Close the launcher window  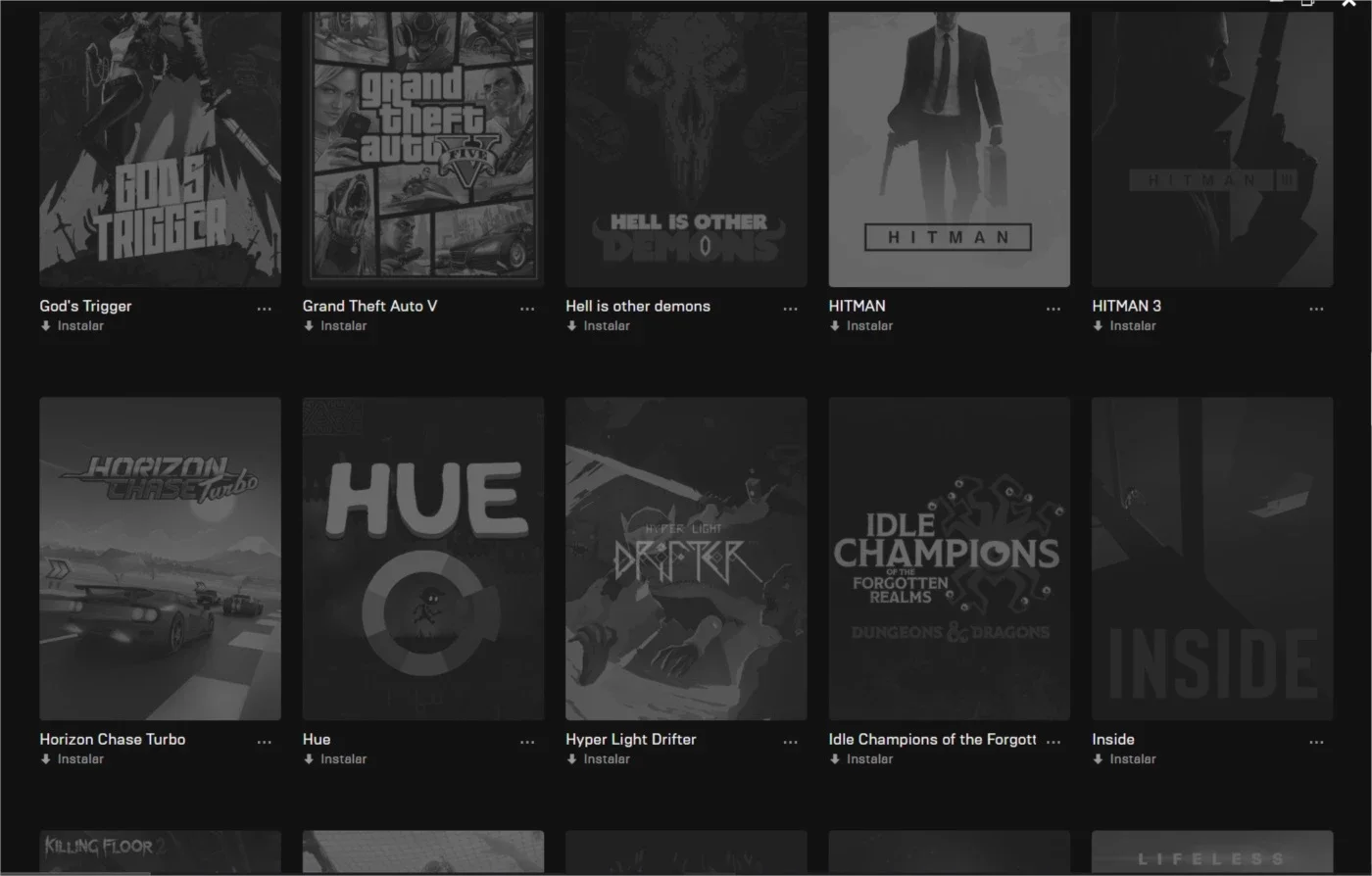click(1349, 3)
